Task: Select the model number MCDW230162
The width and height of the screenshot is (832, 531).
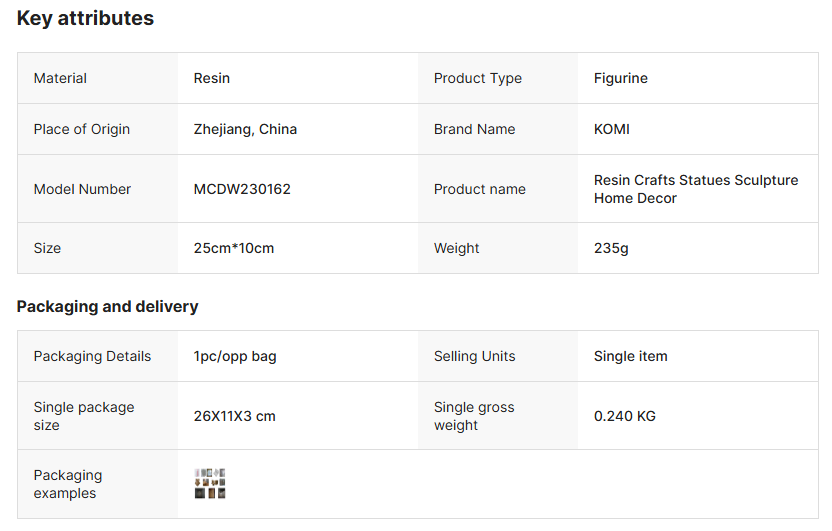Action: pos(242,189)
